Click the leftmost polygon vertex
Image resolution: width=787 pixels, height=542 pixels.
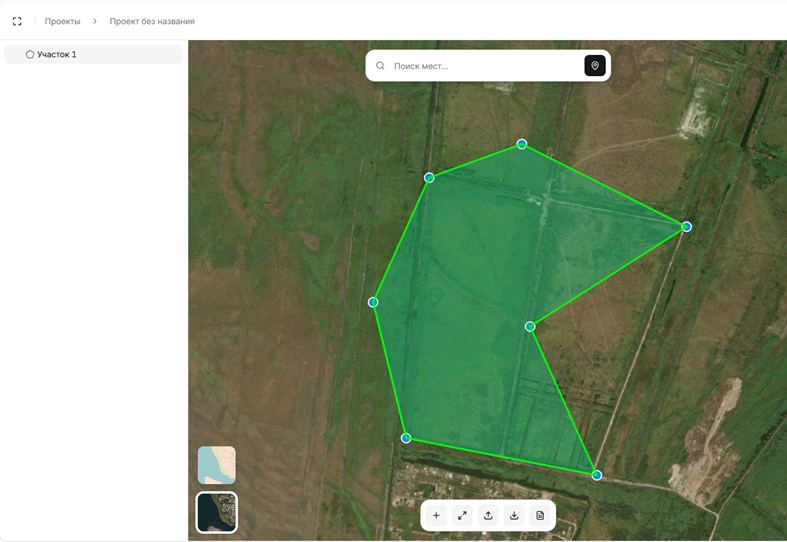coord(373,302)
